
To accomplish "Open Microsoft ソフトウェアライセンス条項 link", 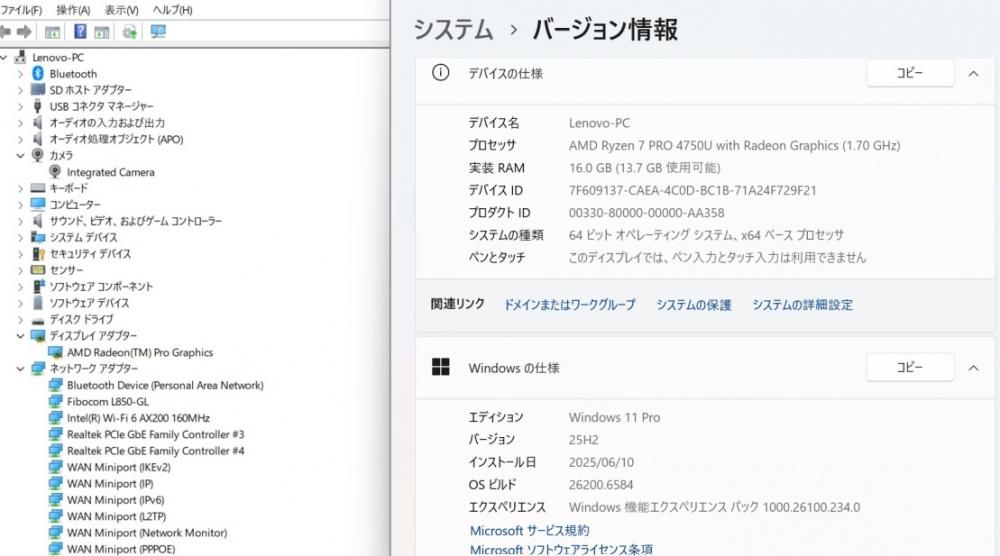I will (x=561, y=549).
